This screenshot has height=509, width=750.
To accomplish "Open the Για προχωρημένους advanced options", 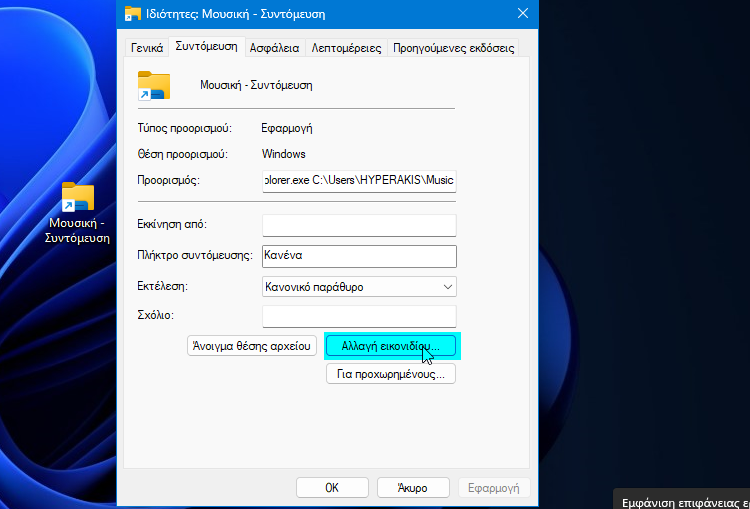I will point(391,374).
